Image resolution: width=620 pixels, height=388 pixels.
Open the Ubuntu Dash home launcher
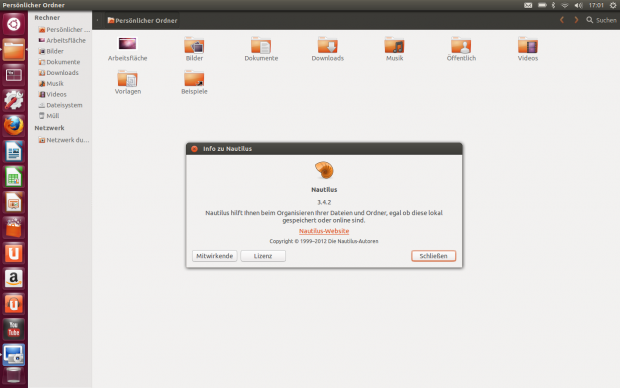[x=14, y=24]
